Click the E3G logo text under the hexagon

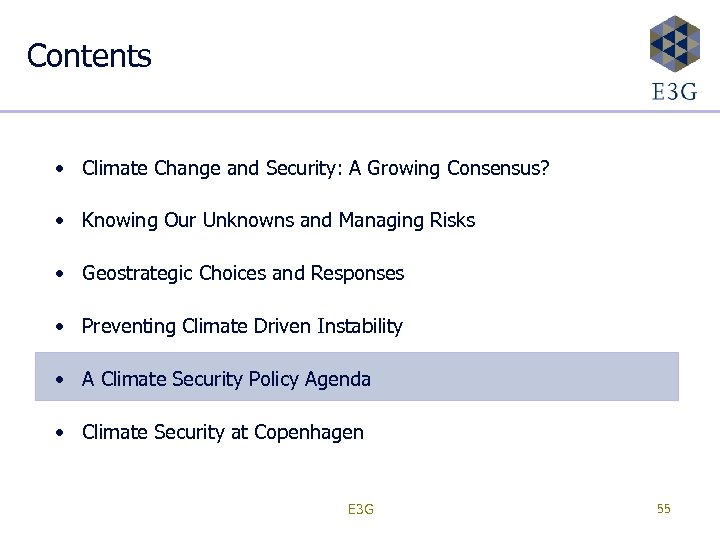pos(674,92)
